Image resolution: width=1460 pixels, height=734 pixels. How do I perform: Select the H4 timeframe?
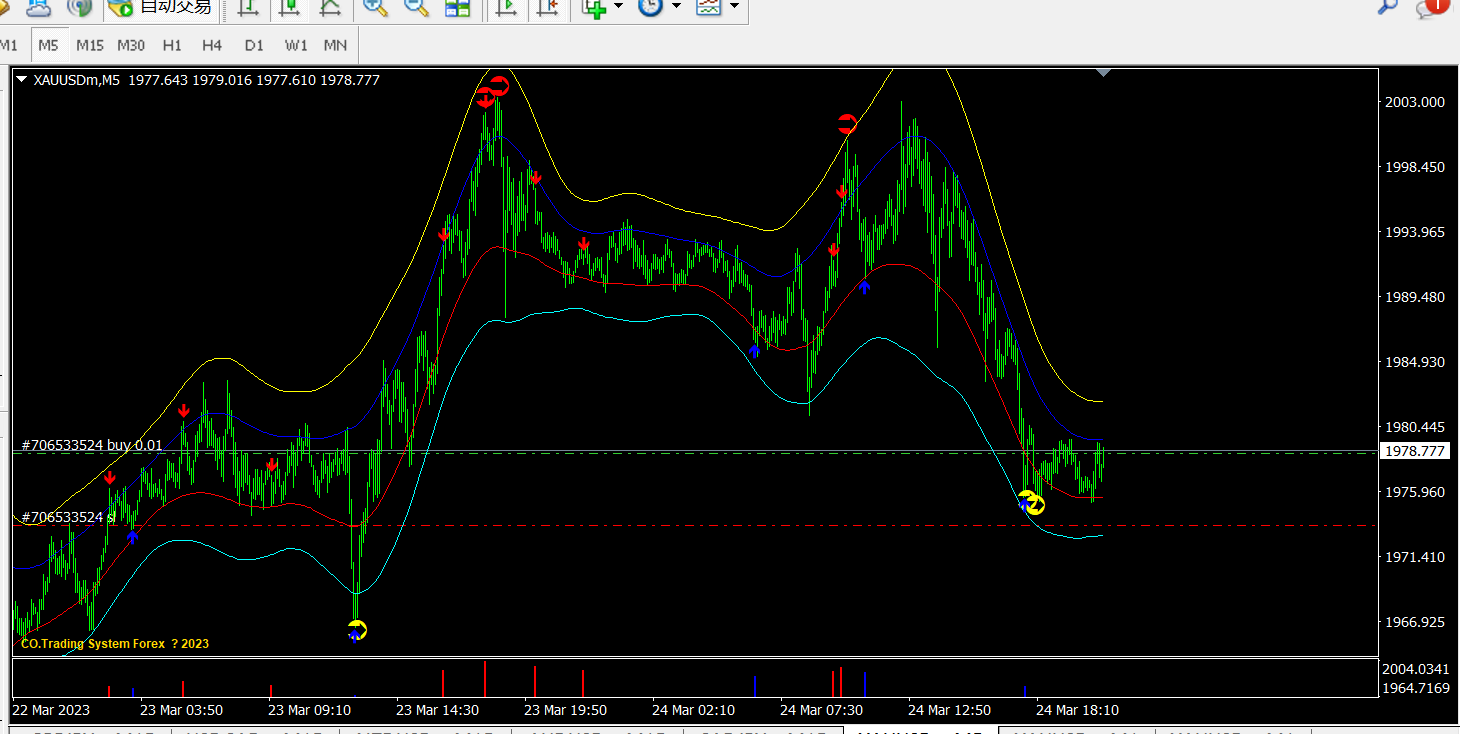click(212, 45)
